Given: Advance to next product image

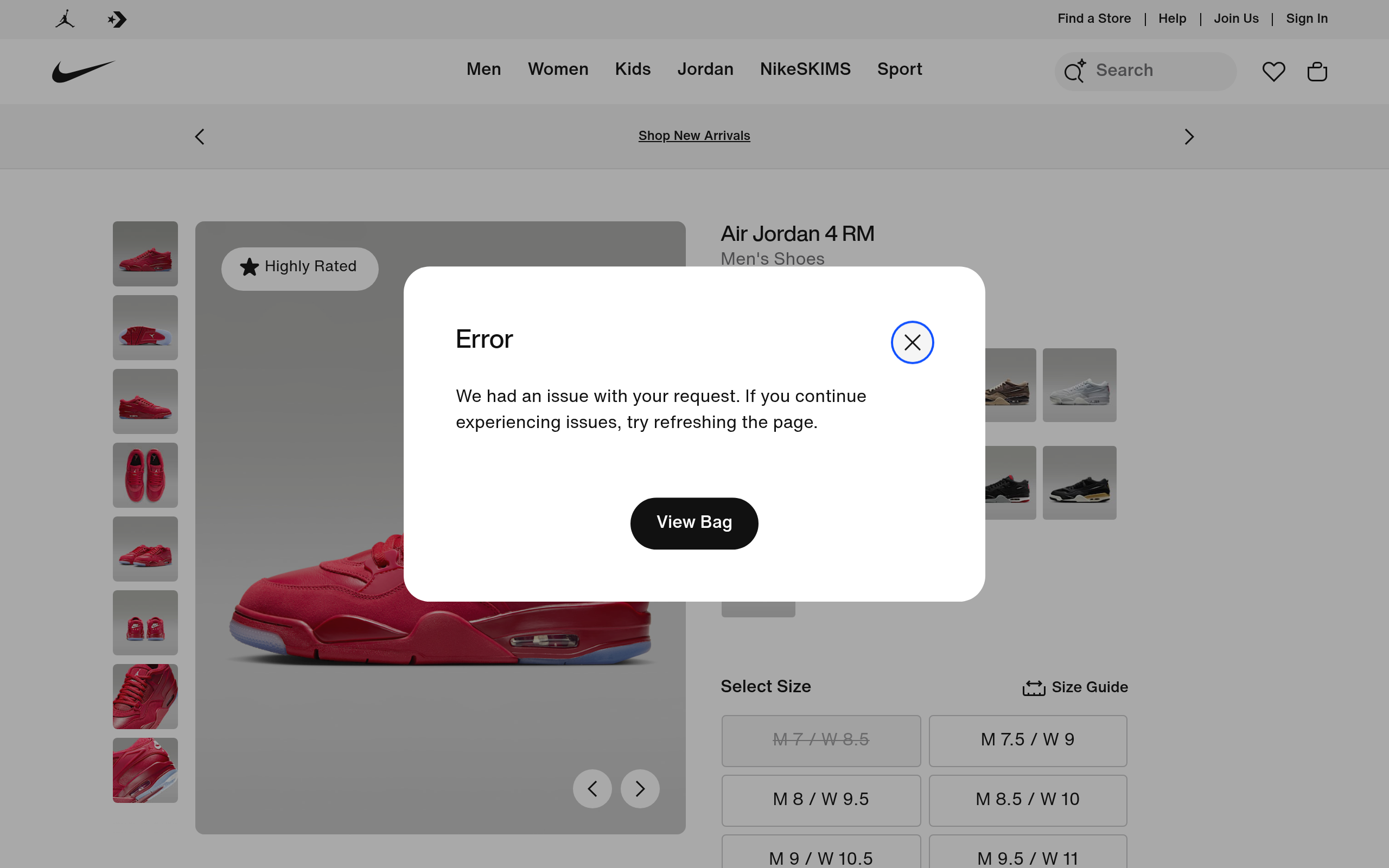Looking at the screenshot, I should tap(640, 788).
